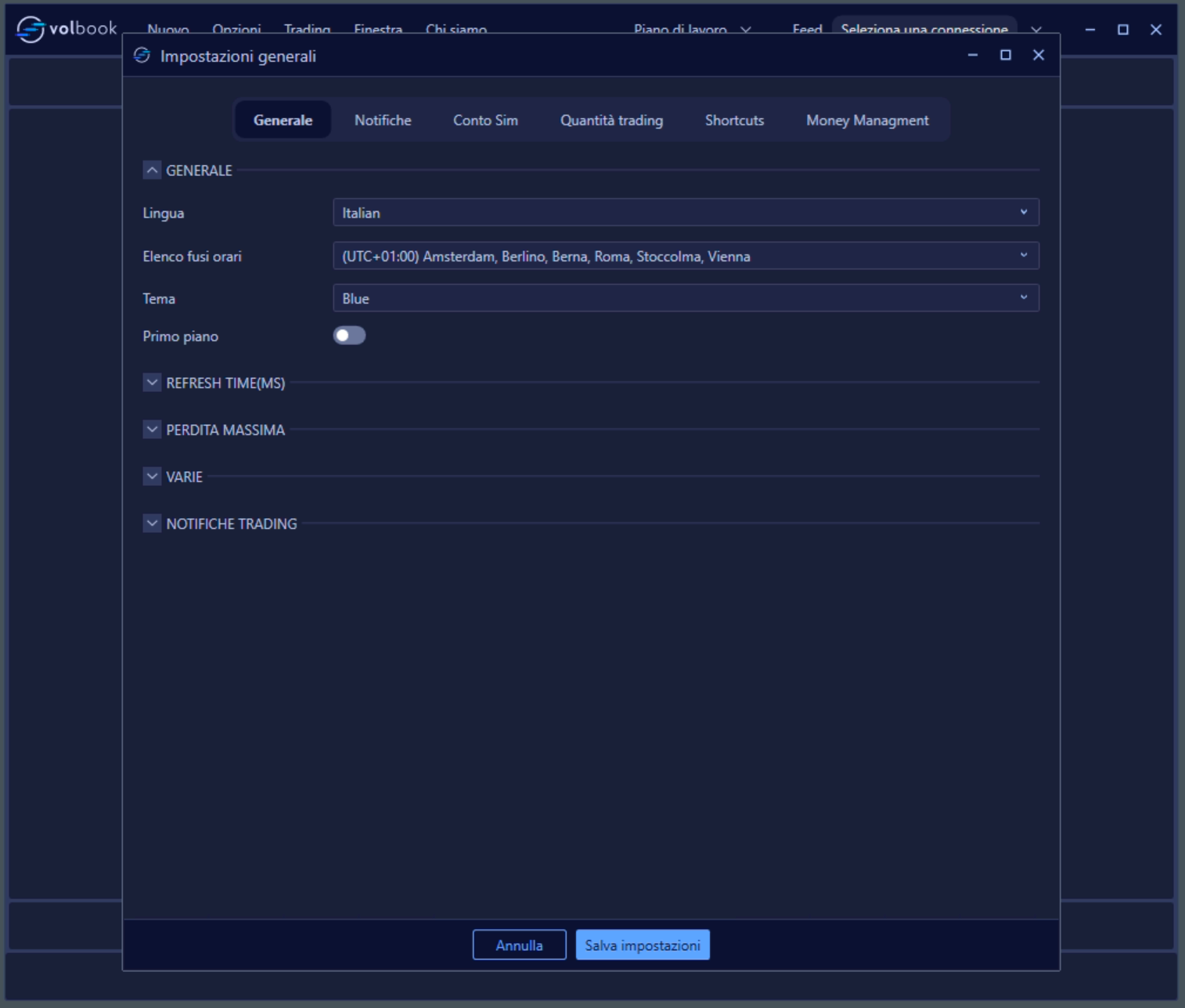Collapse the GENERALE section
The width and height of the screenshot is (1185, 1008).
pyautogui.click(x=152, y=170)
